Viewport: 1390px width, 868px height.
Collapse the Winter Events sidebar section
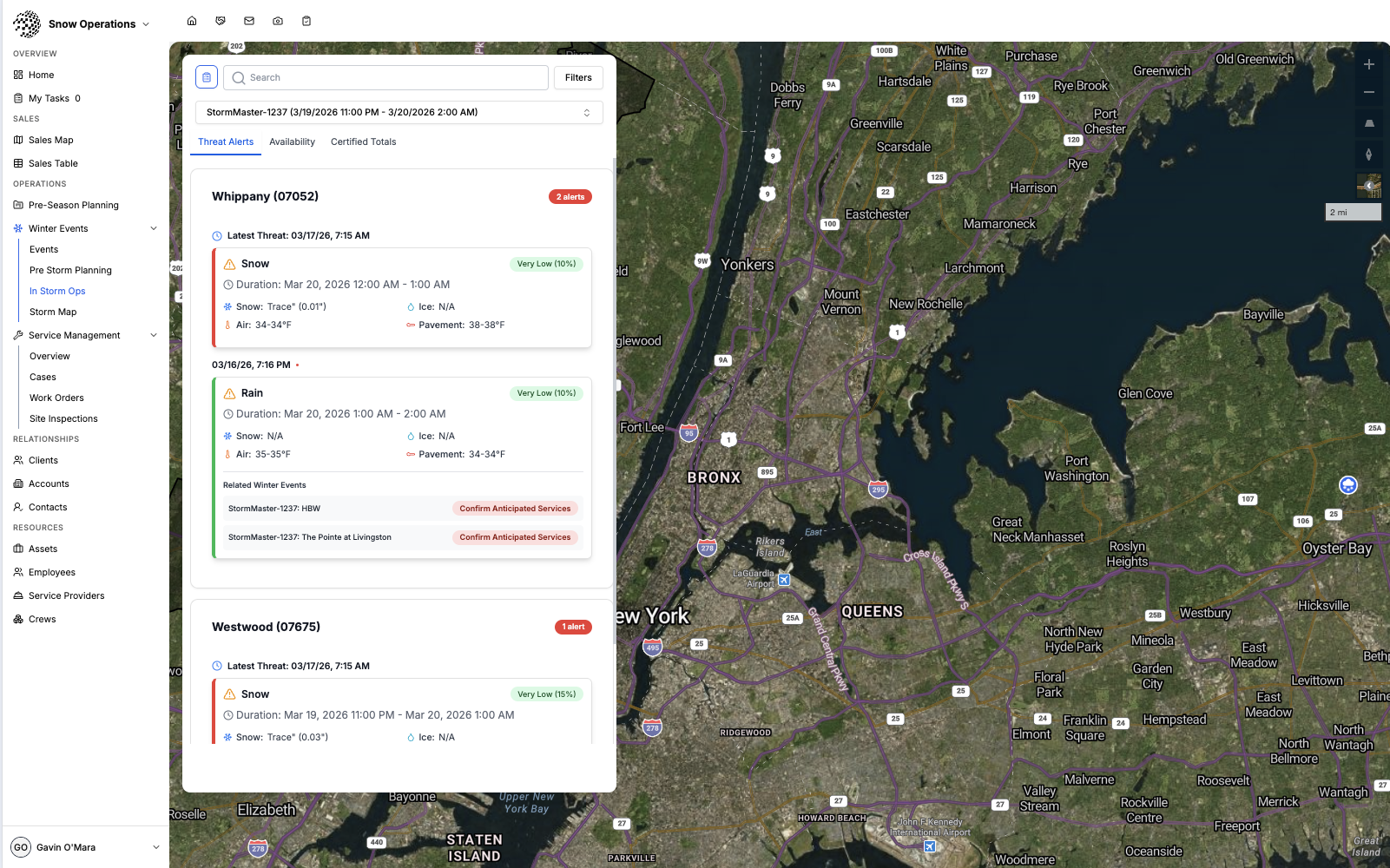pos(154,228)
